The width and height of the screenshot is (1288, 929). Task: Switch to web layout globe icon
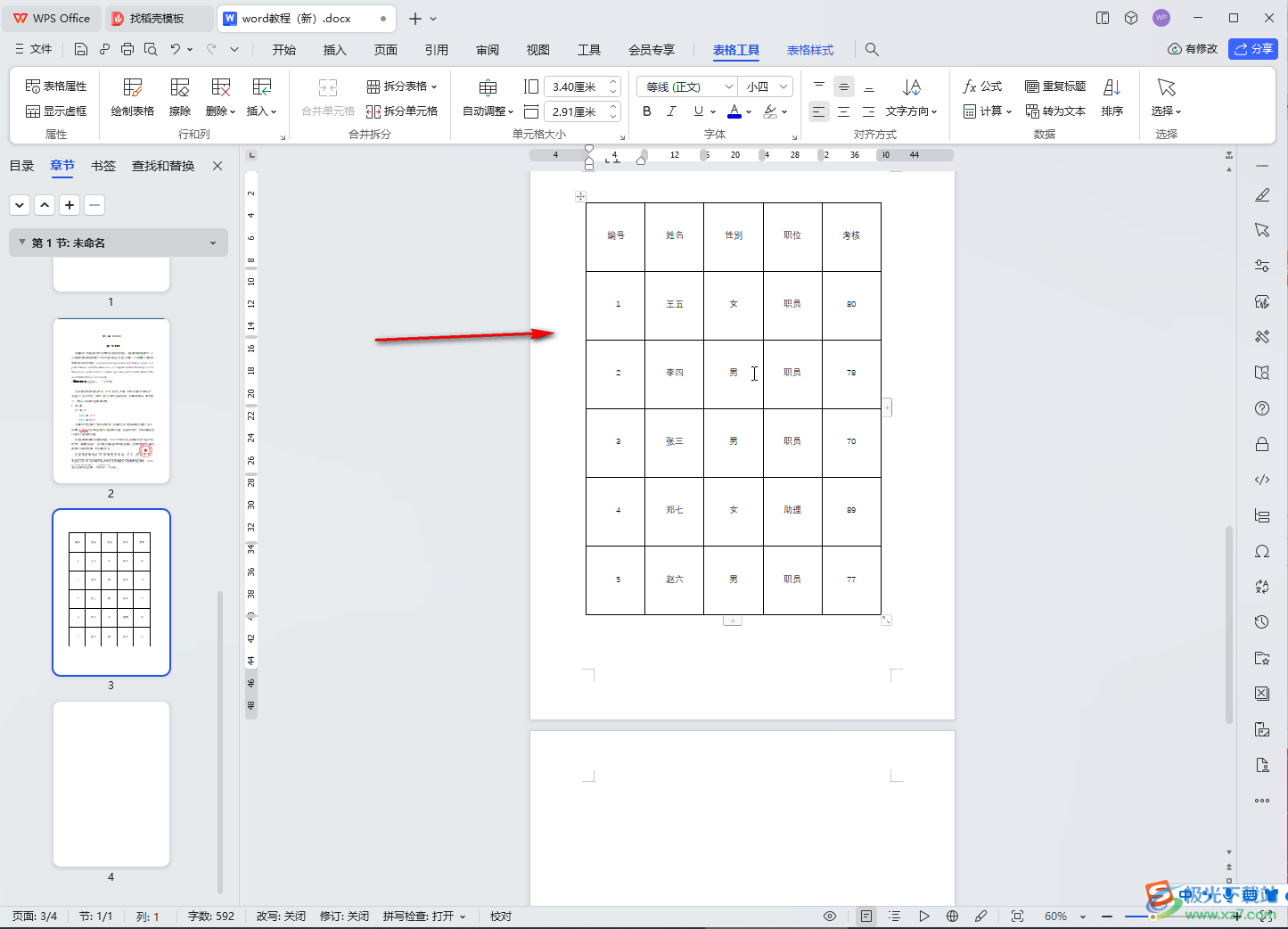[952, 916]
